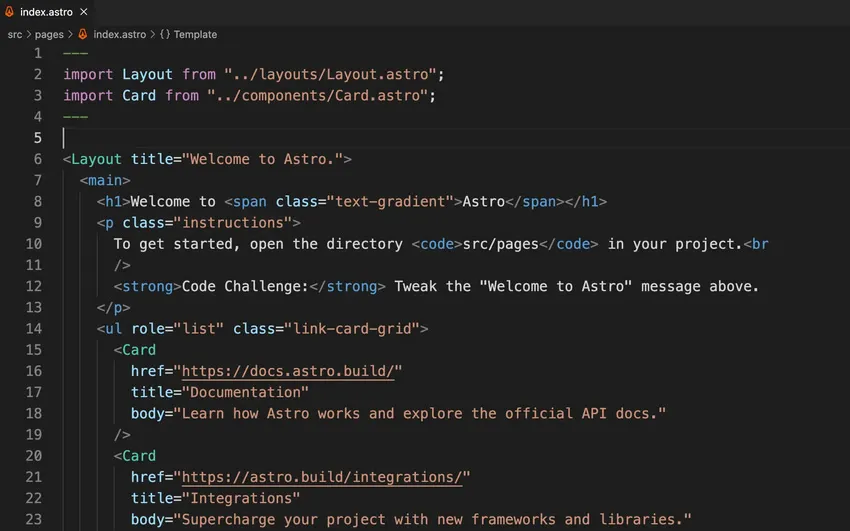The image size is (850, 531).
Task: Click the Card tag on line 15
Action: click(135, 350)
